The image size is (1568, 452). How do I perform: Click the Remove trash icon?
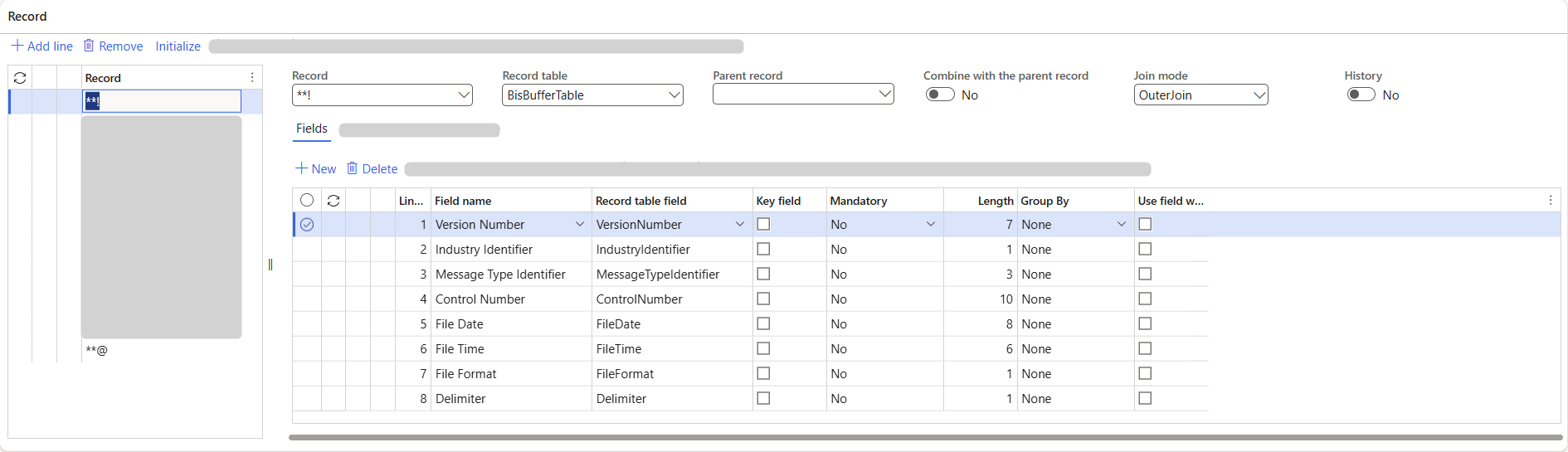pos(89,46)
